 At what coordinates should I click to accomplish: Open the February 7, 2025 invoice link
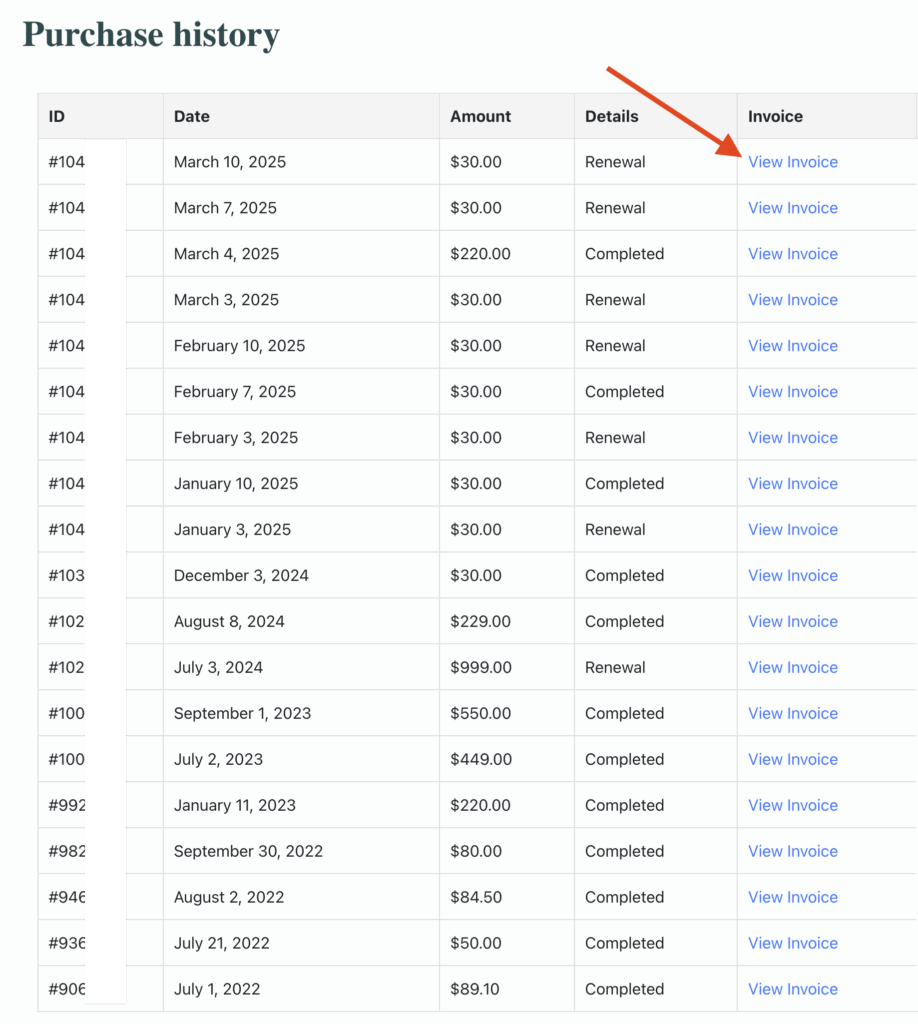tap(792, 392)
